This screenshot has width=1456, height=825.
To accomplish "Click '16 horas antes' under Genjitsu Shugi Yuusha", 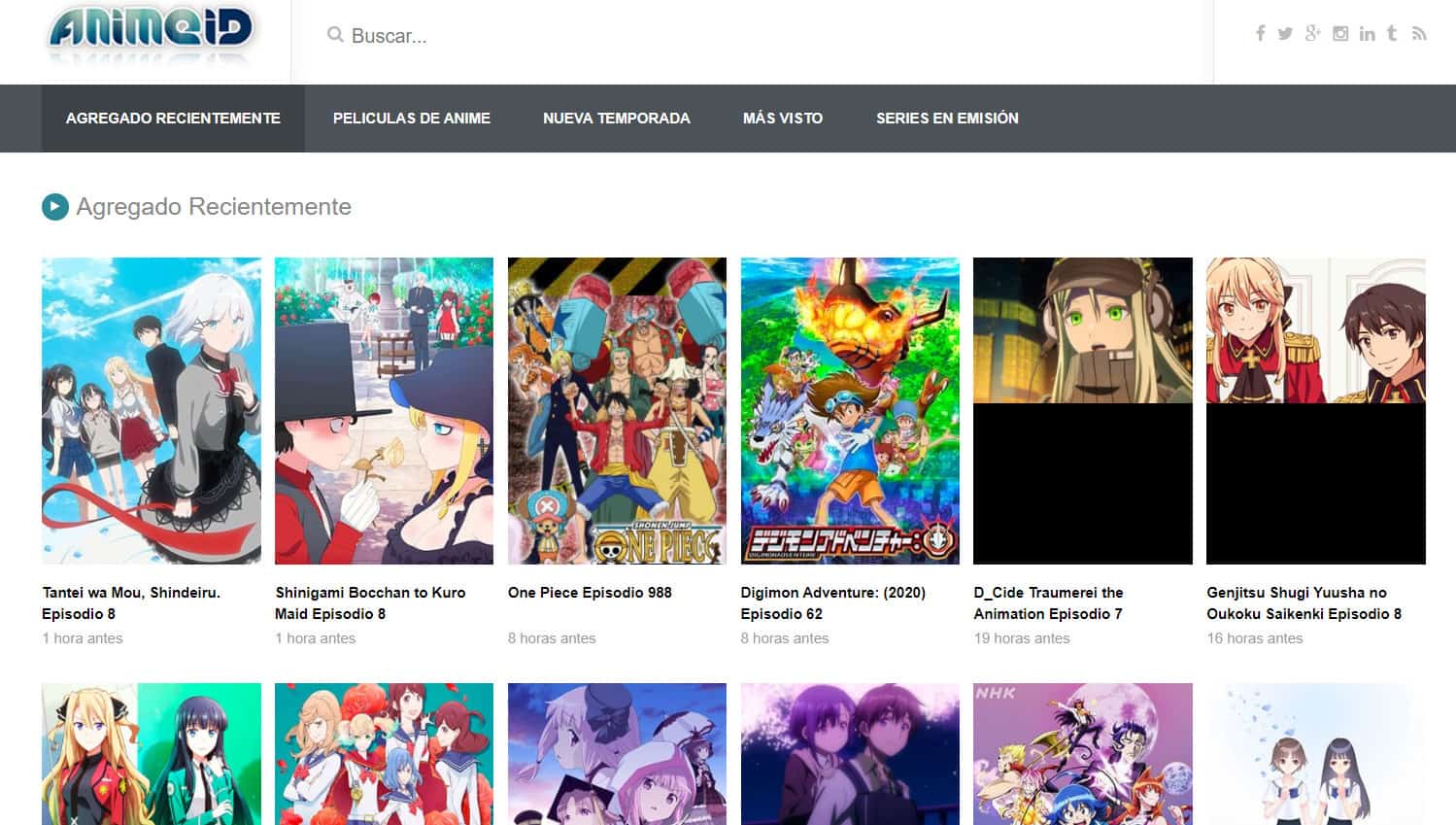I will pos(1255,638).
